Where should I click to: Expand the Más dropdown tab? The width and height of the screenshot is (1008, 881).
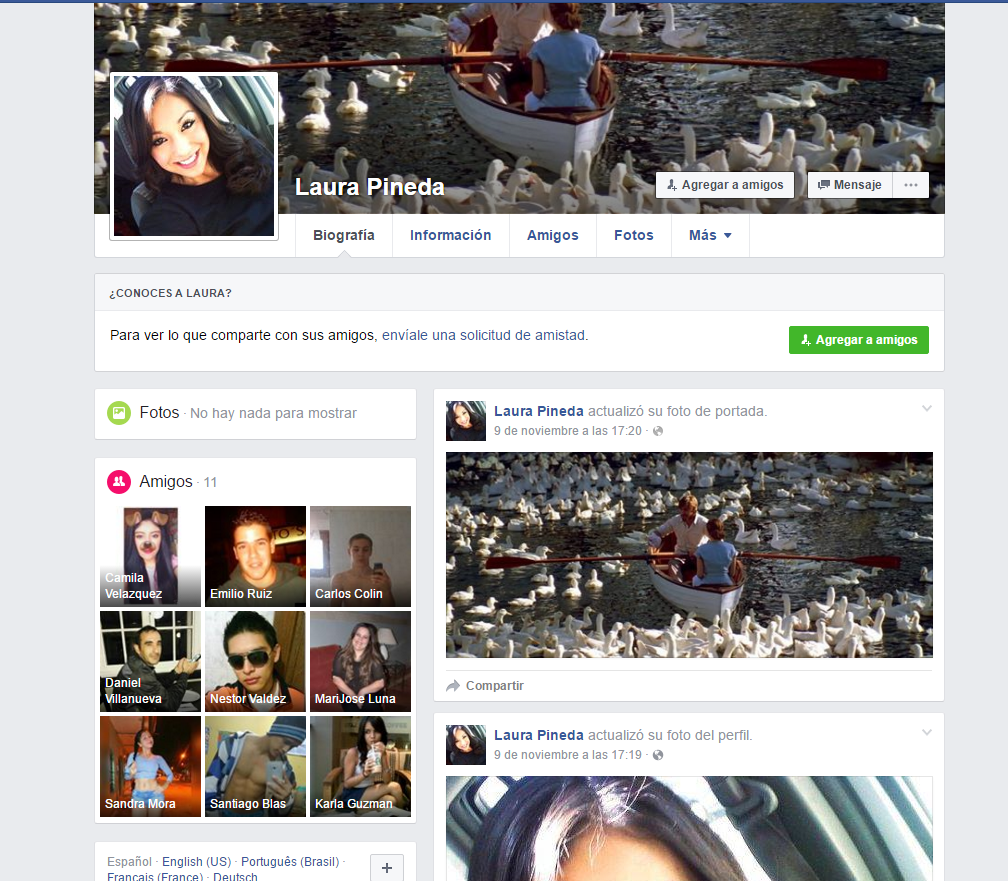[710, 236]
